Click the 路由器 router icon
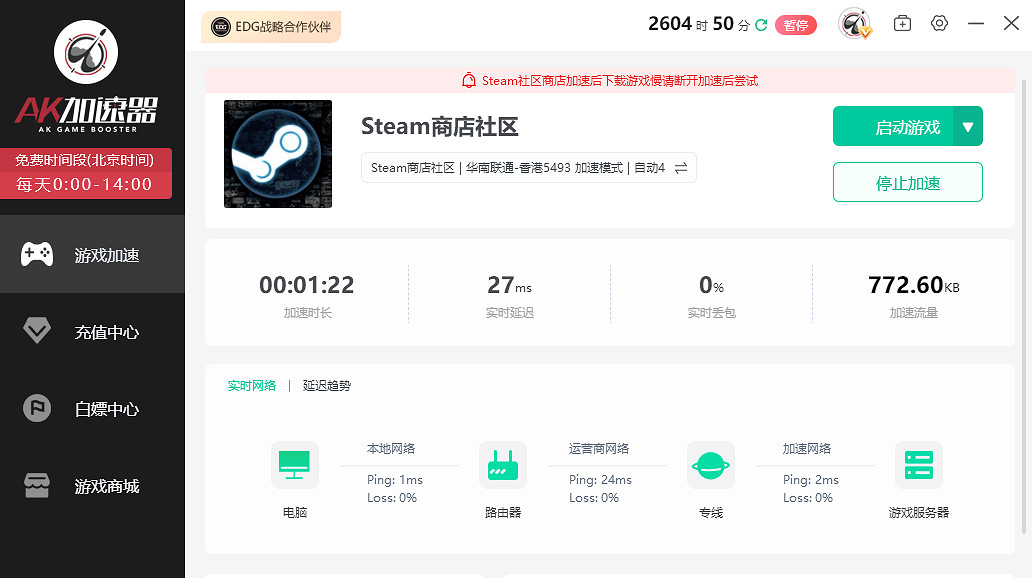Screen dimensions: 1032x578 coord(502,465)
